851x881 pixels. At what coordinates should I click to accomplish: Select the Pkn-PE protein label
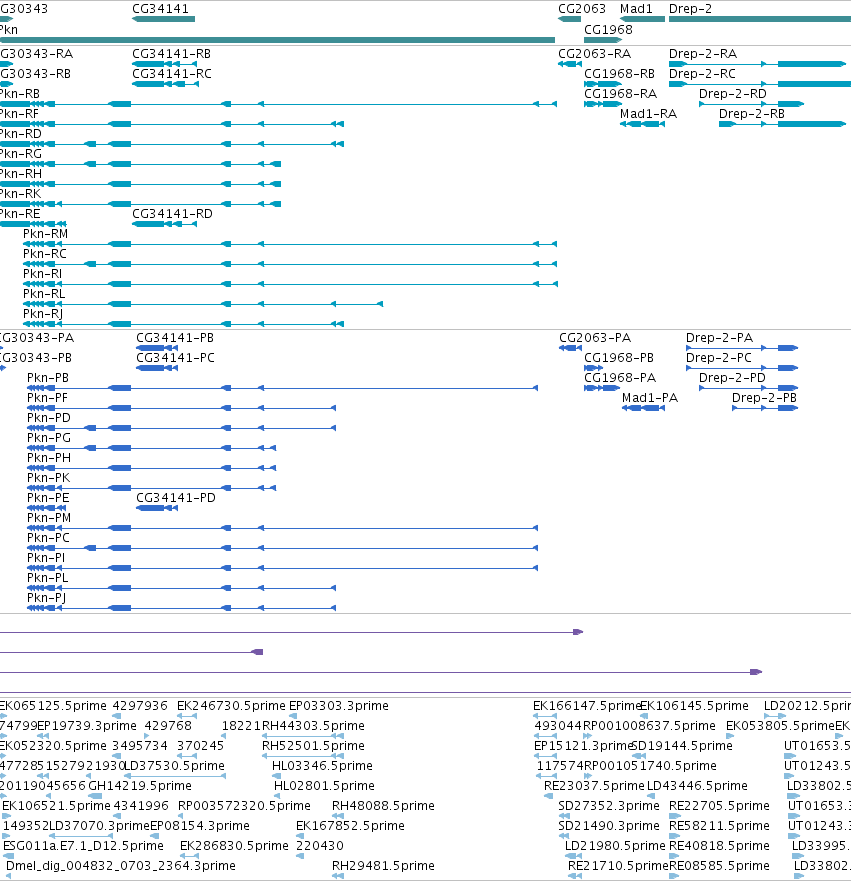(48, 498)
